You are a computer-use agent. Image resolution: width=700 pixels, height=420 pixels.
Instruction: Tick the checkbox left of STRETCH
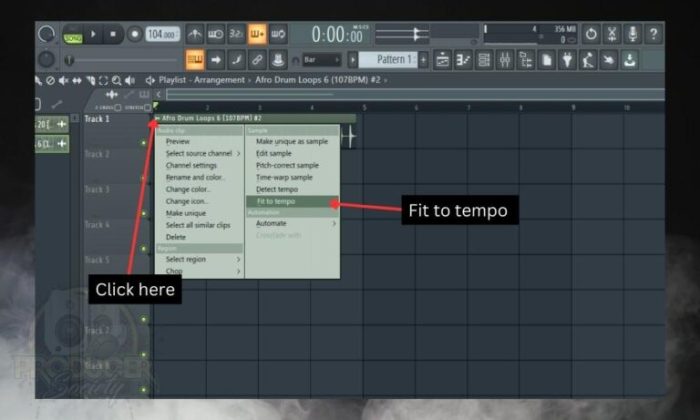pos(118,108)
